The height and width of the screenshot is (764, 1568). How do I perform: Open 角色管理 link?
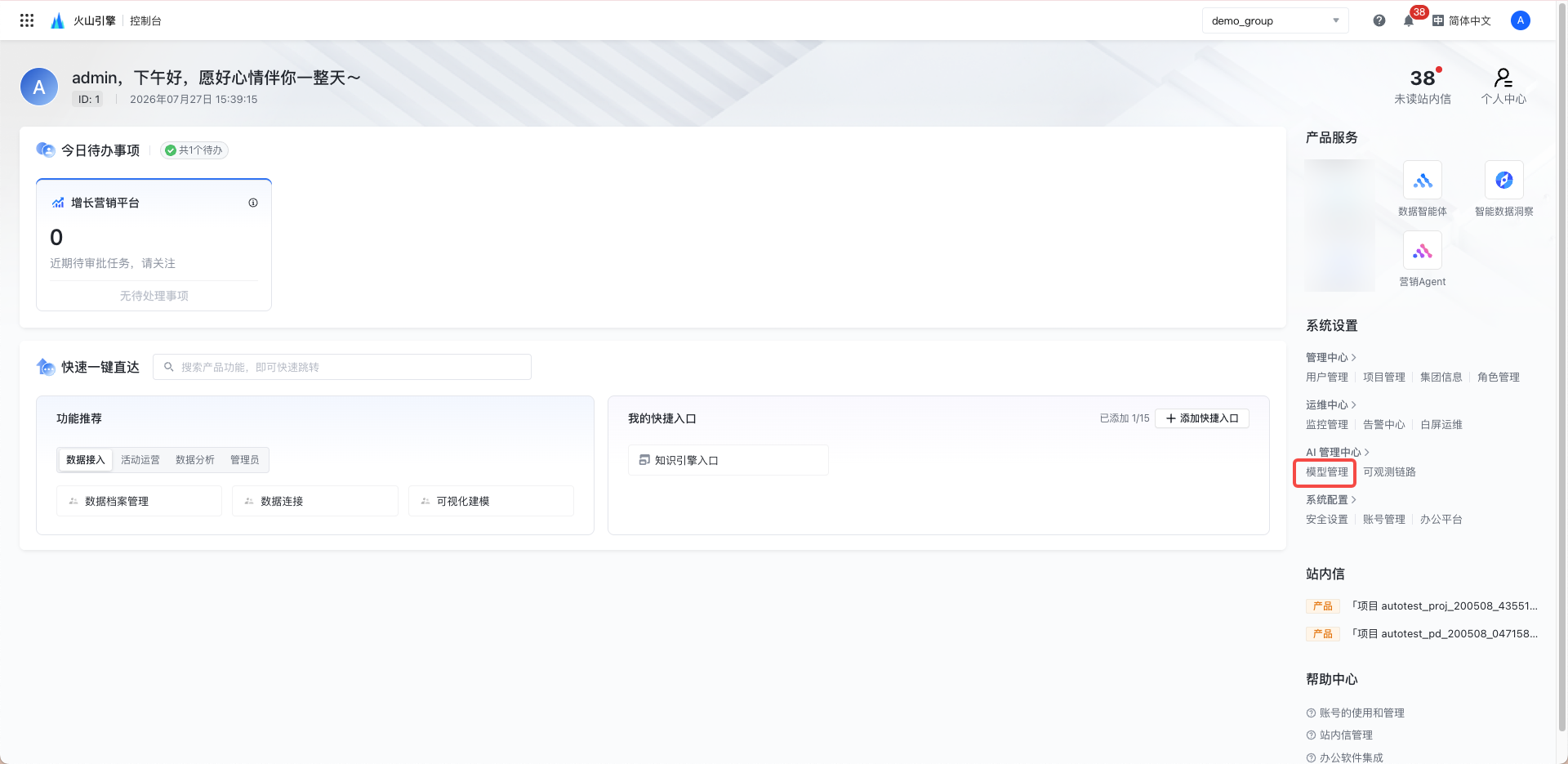1499,377
